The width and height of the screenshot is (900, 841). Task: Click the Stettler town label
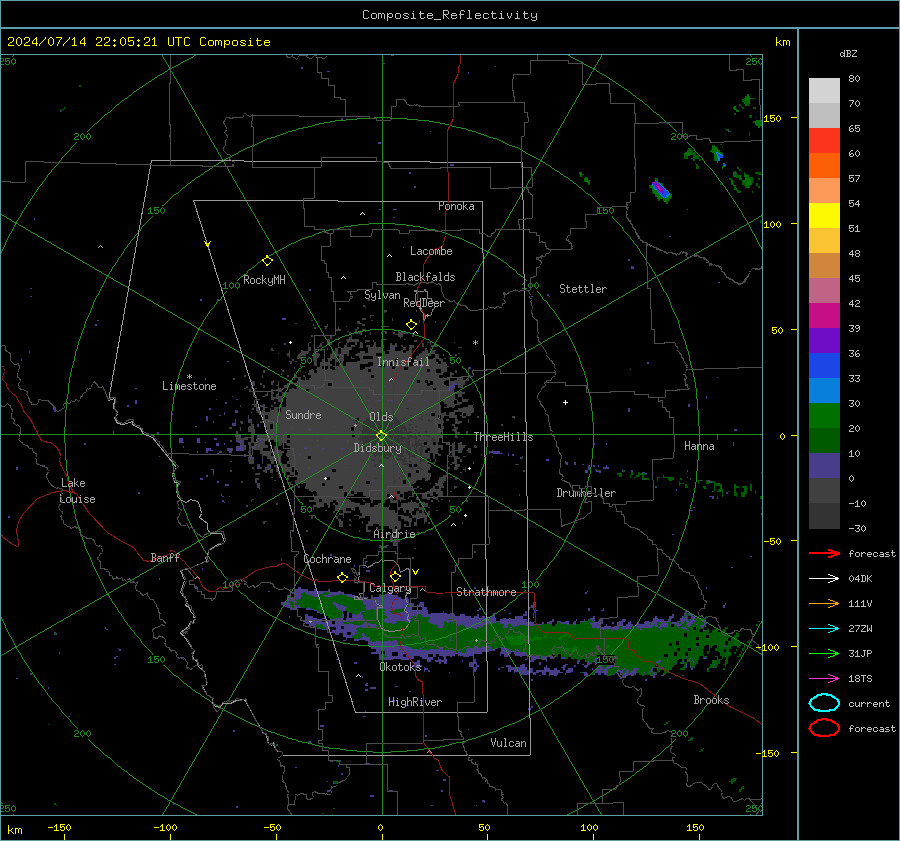pos(583,289)
